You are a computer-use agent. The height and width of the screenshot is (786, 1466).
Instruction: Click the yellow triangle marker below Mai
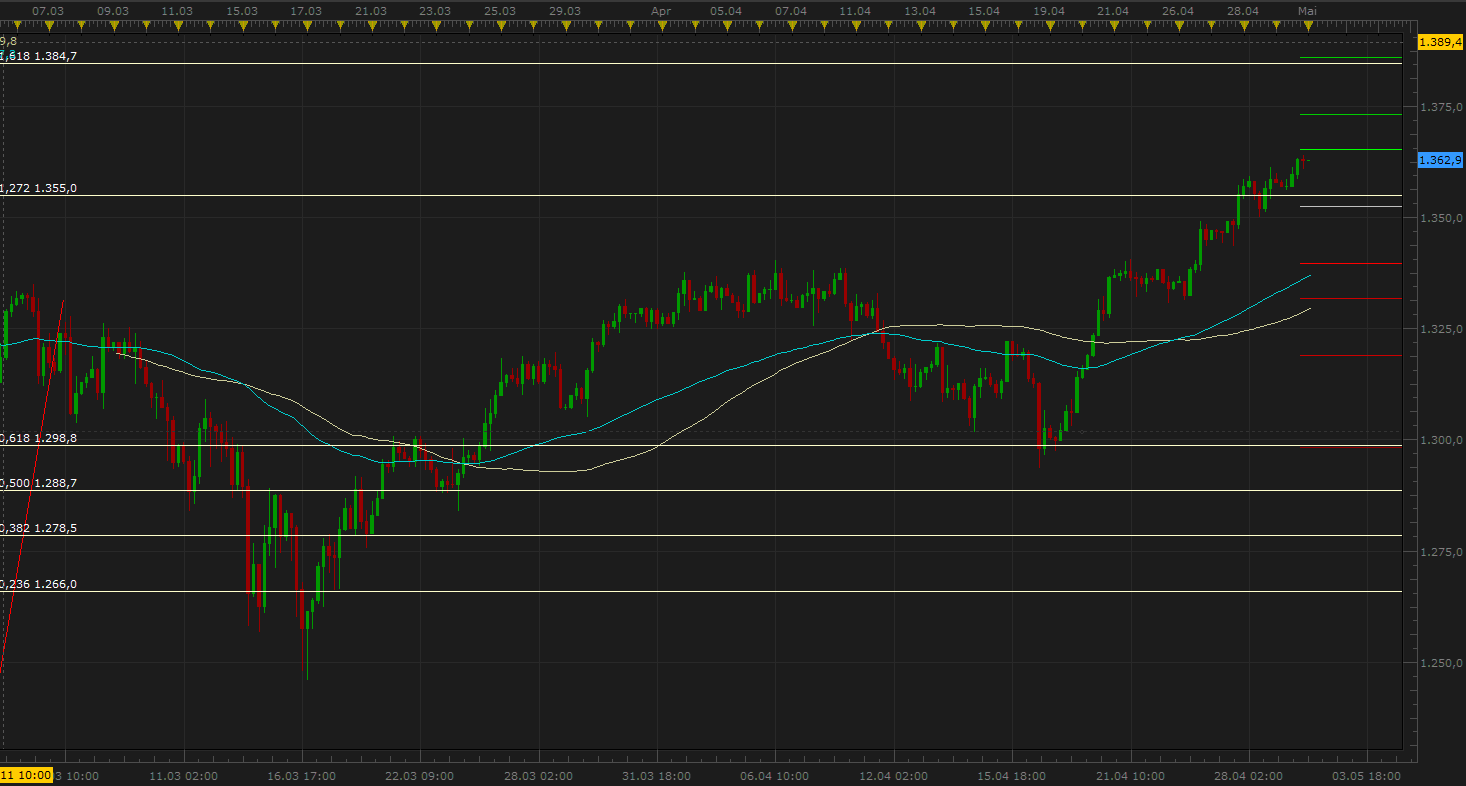click(x=1306, y=24)
